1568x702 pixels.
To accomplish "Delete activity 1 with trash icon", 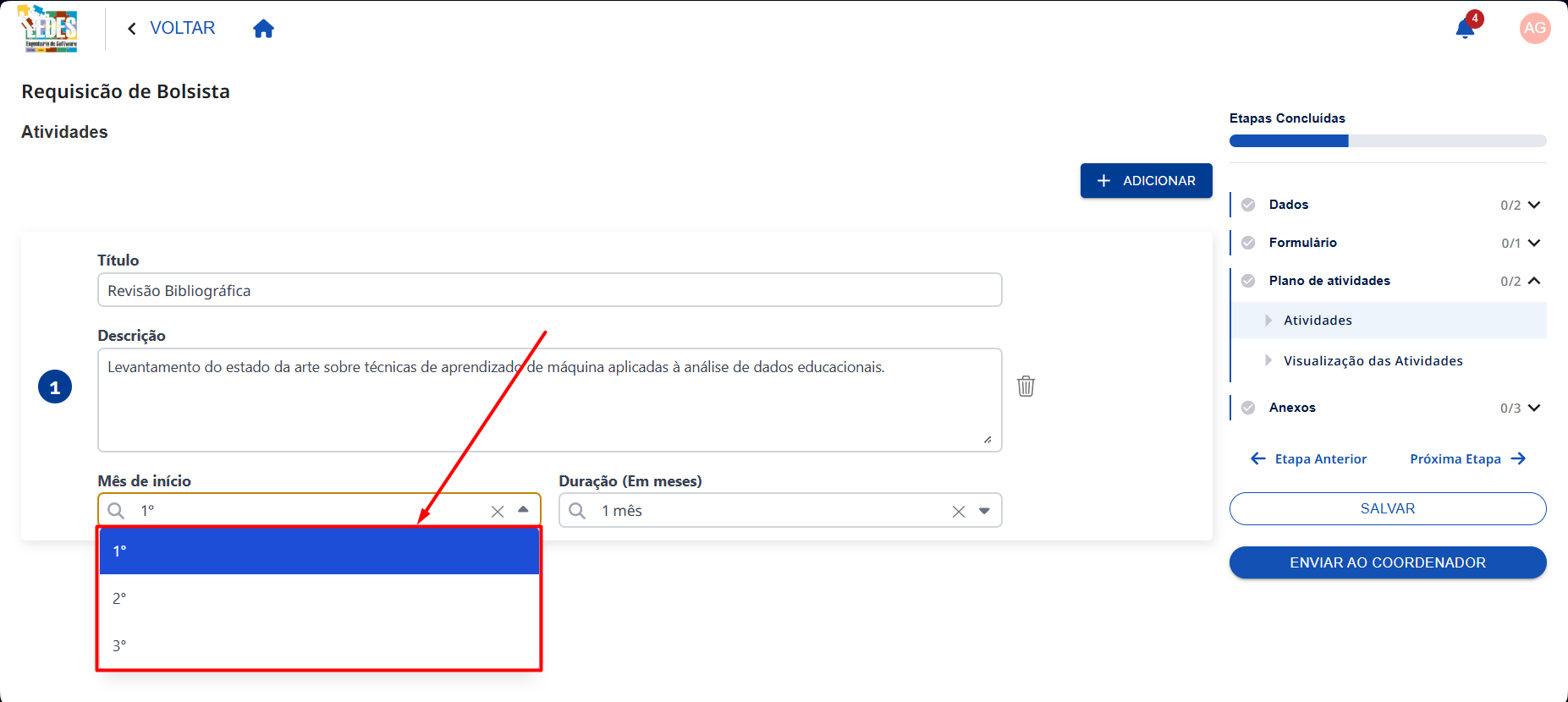I will coord(1026,386).
